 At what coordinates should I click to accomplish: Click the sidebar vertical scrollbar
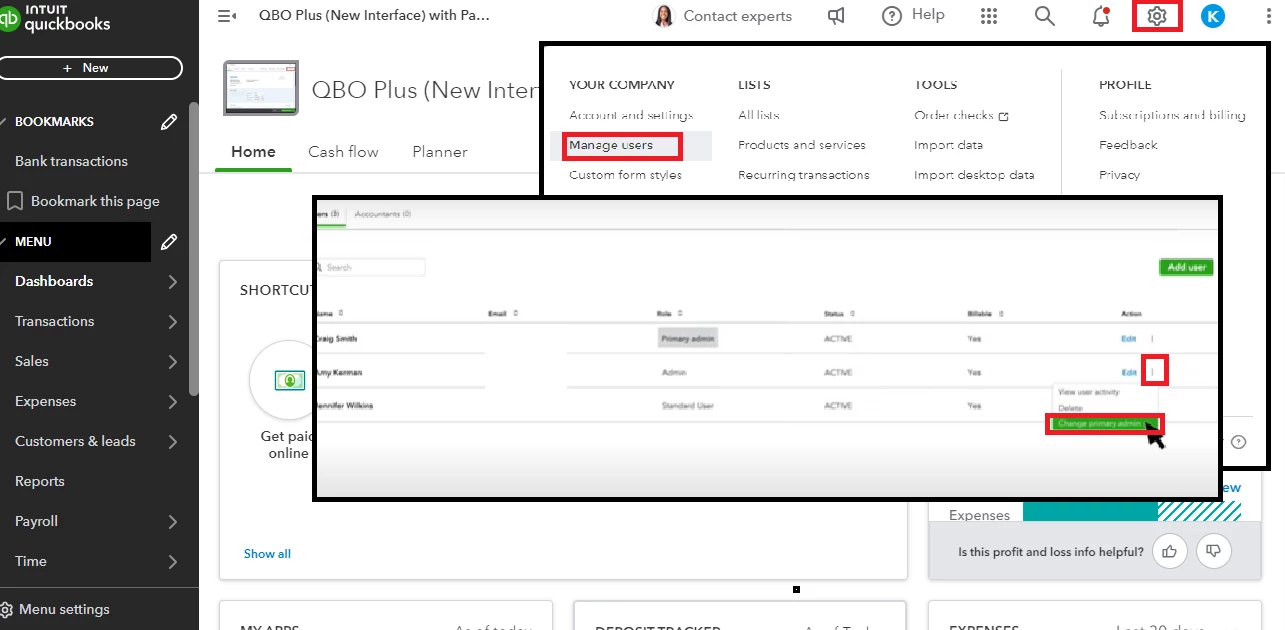pyautogui.click(x=193, y=250)
